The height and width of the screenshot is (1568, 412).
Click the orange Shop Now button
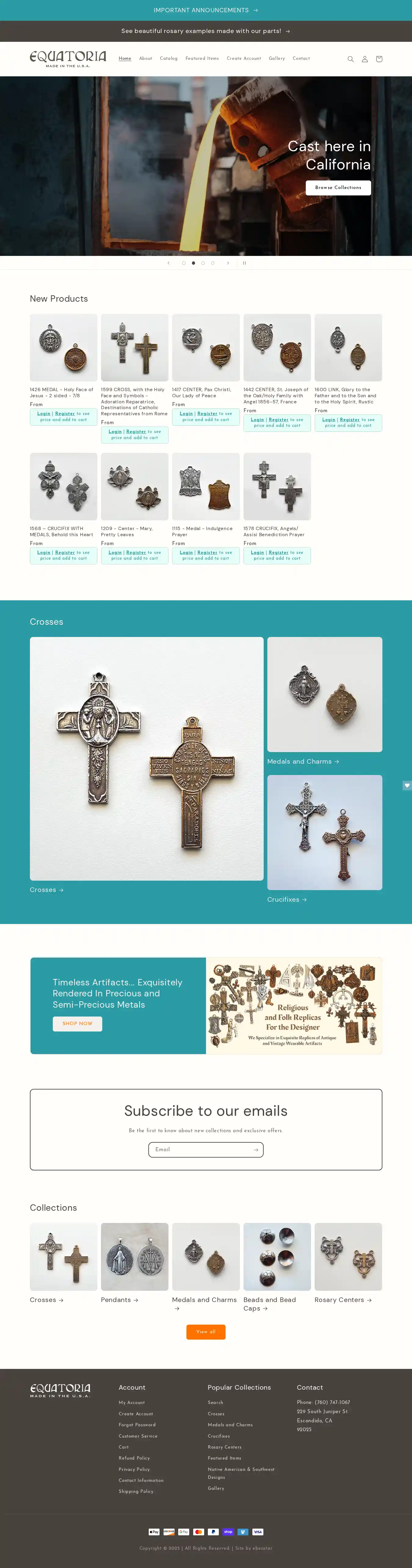77,1024
